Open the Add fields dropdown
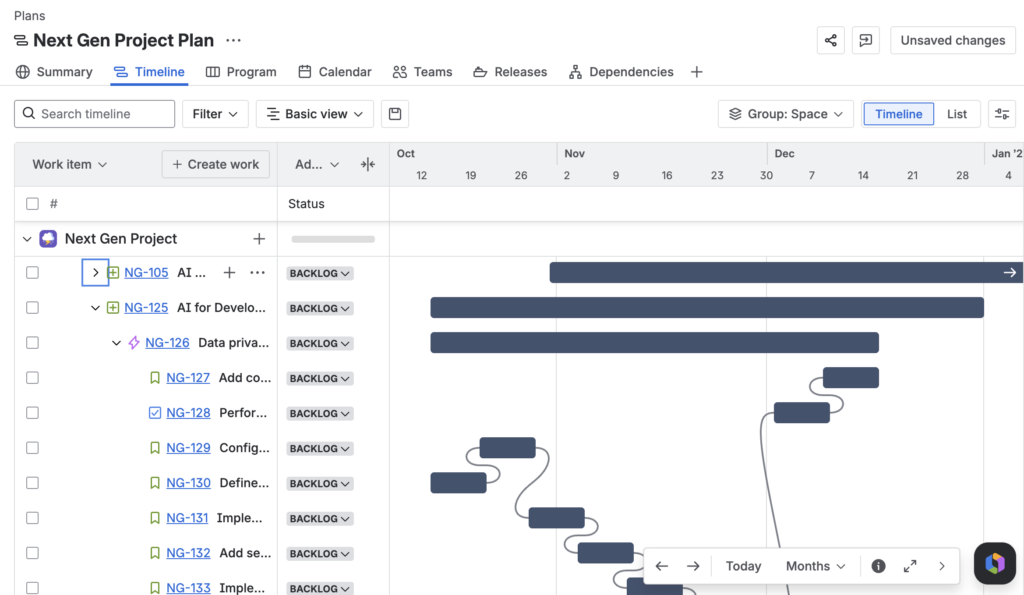 (317, 165)
